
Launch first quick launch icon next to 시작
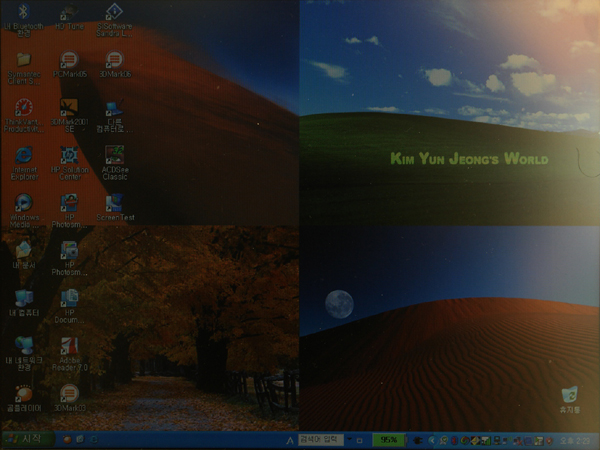[67, 440]
